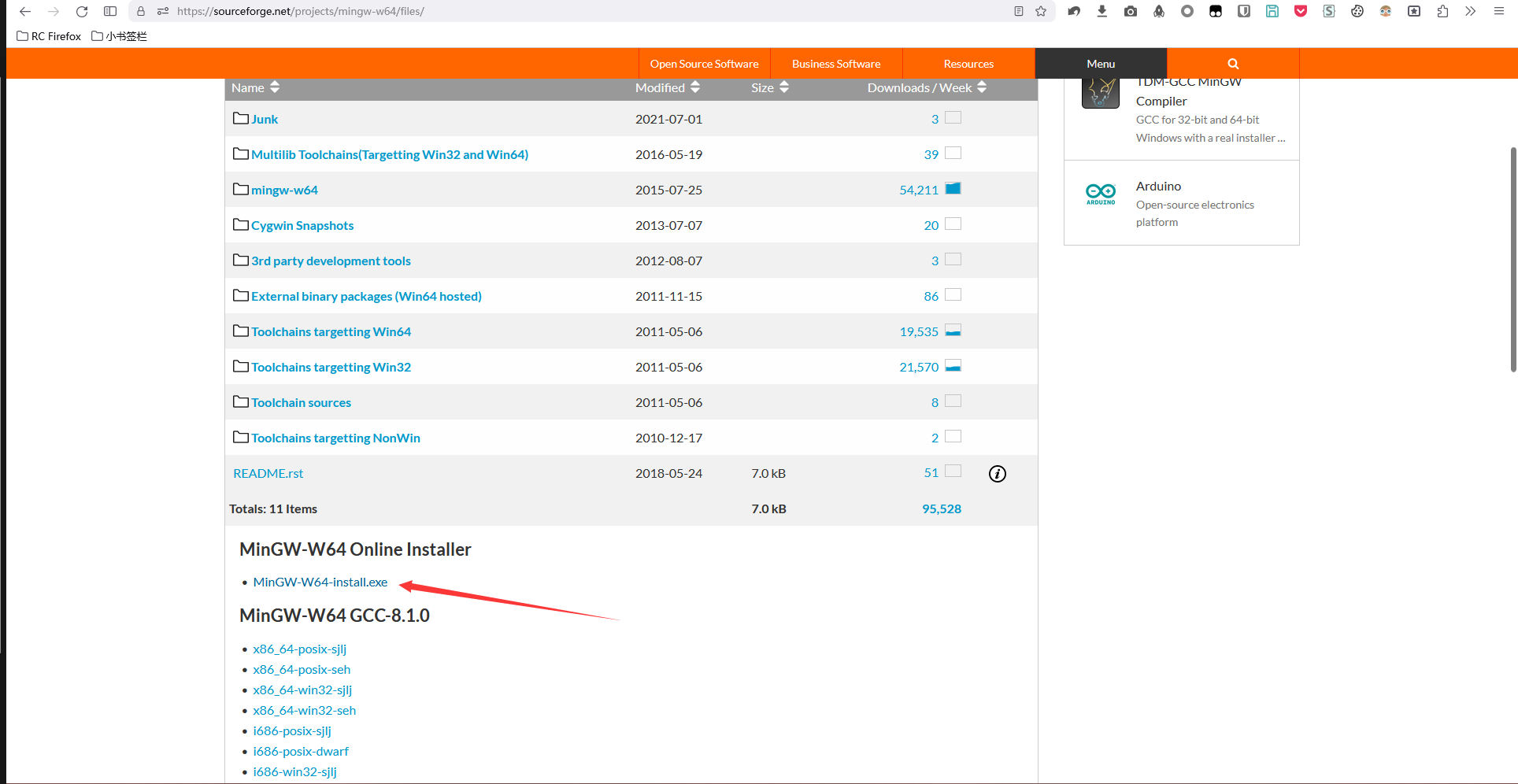The width and height of the screenshot is (1518, 784).
Task: Open README.rst info icon
Action: pos(998,474)
